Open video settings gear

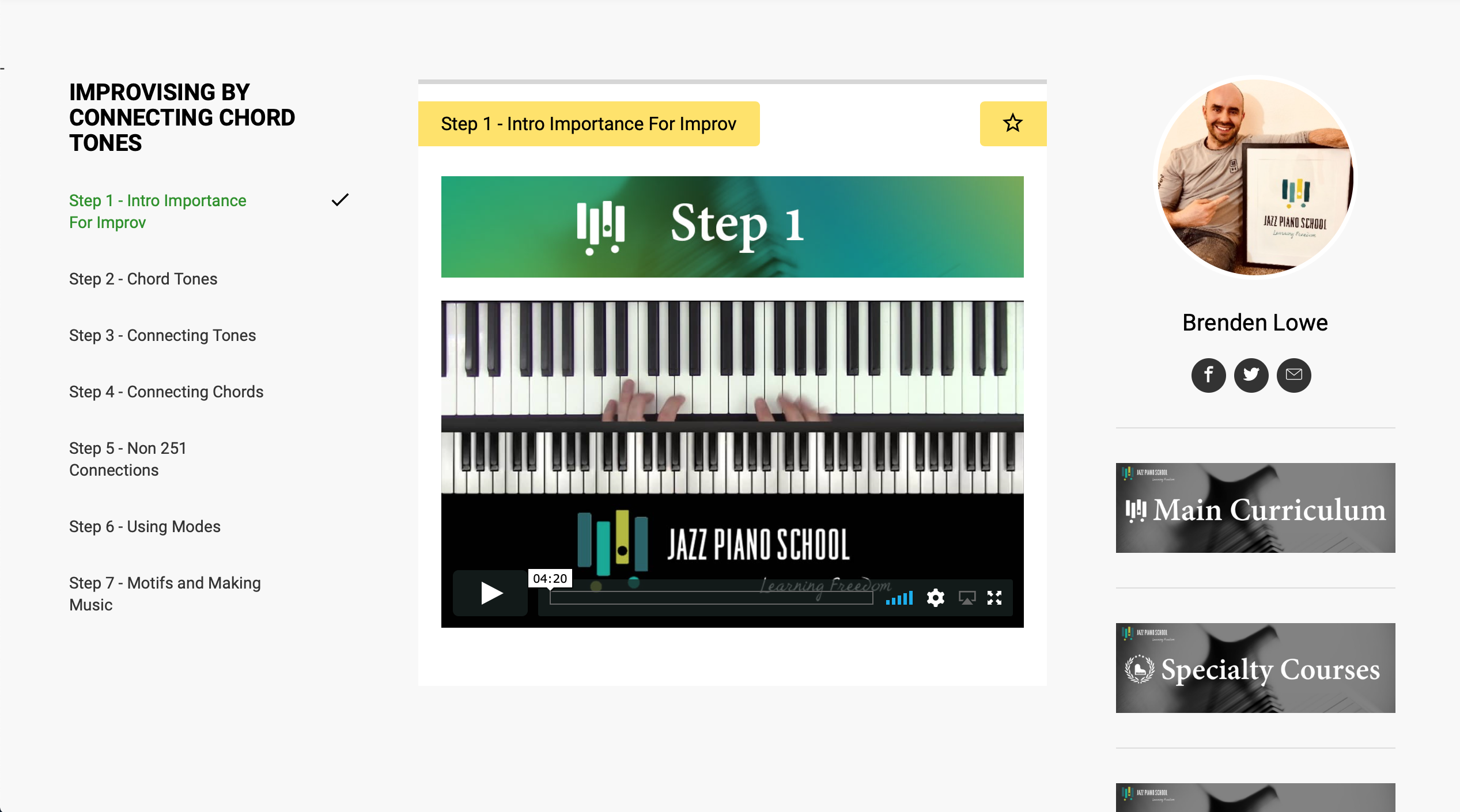tap(935, 598)
